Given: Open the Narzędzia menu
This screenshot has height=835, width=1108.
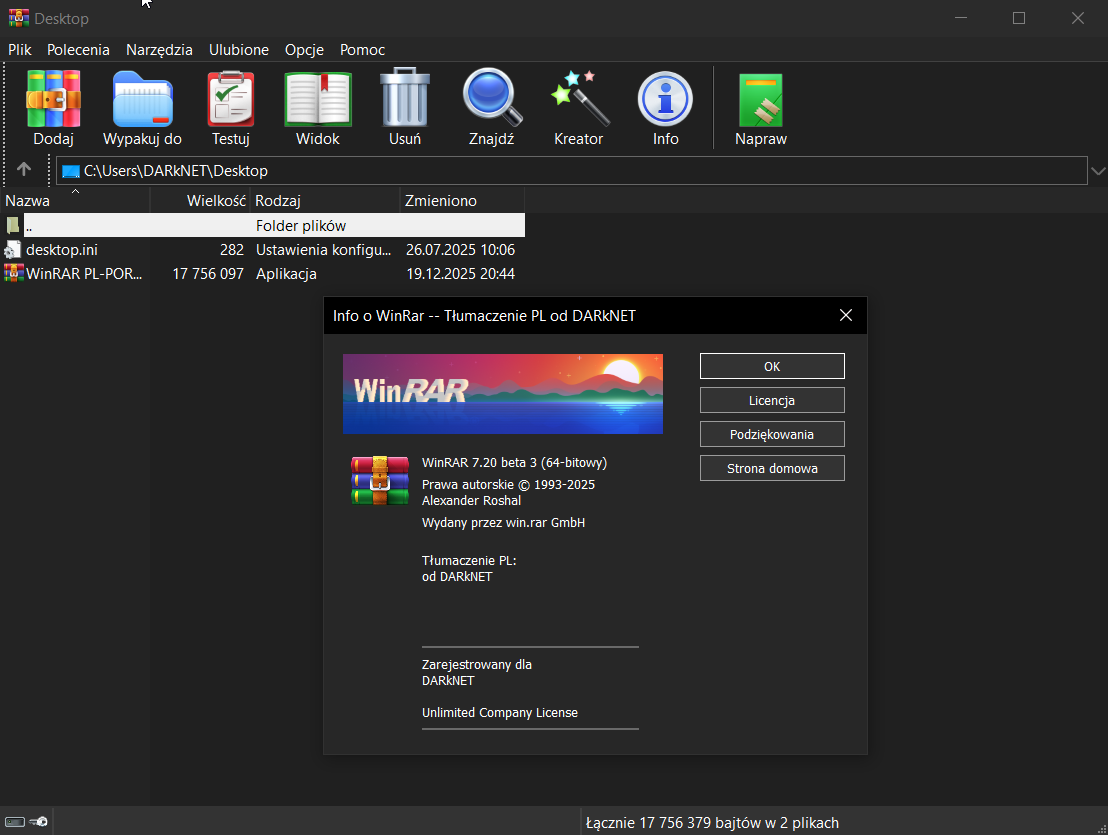Looking at the screenshot, I should [159, 49].
